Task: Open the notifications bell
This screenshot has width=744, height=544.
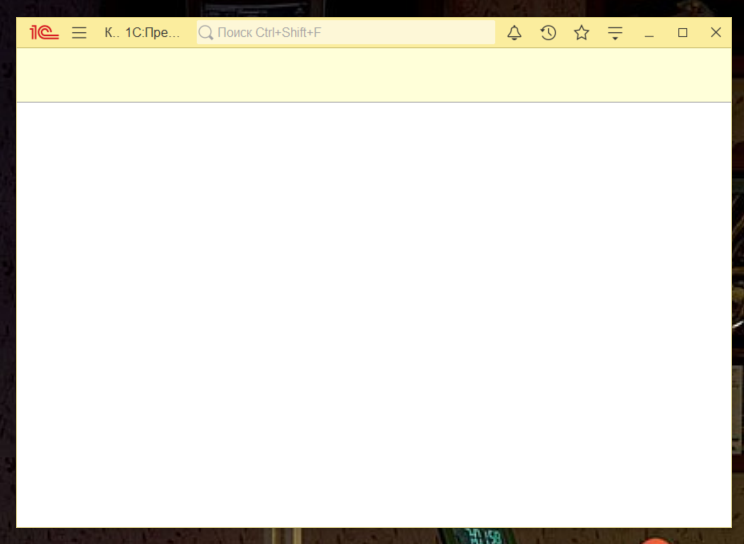Action: pos(514,33)
